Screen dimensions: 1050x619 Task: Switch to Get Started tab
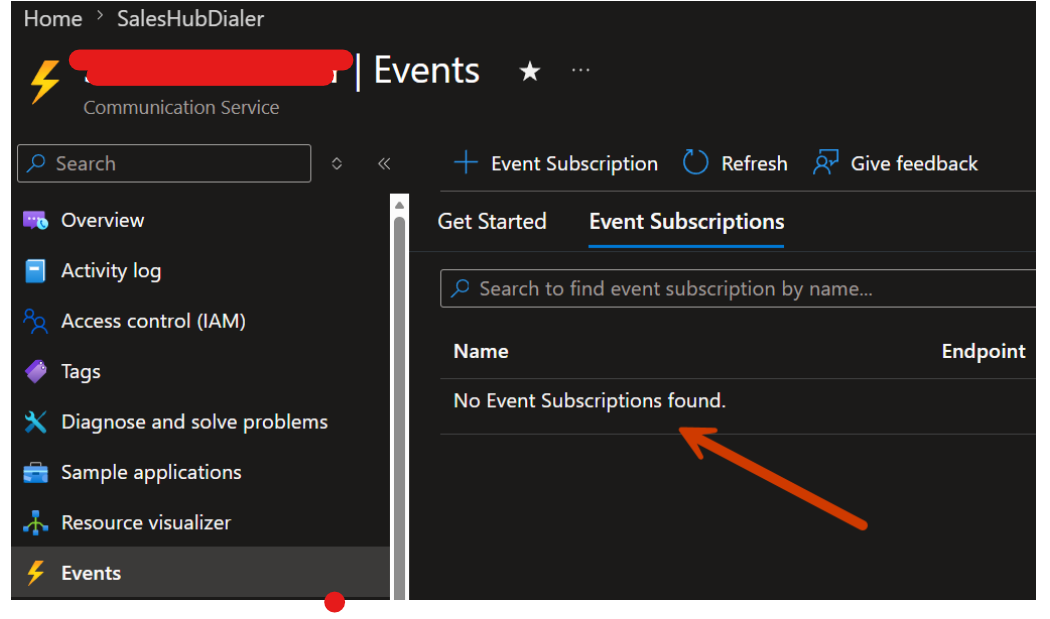(492, 222)
